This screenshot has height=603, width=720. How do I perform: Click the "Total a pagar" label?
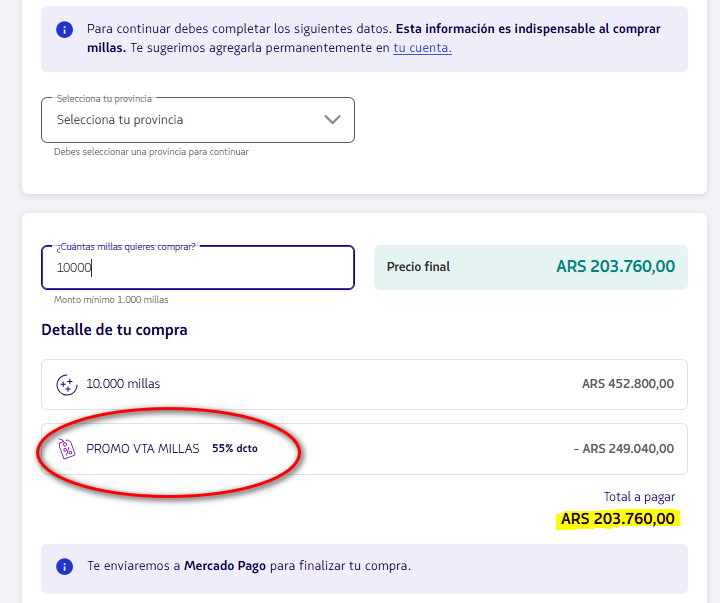(639, 497)
